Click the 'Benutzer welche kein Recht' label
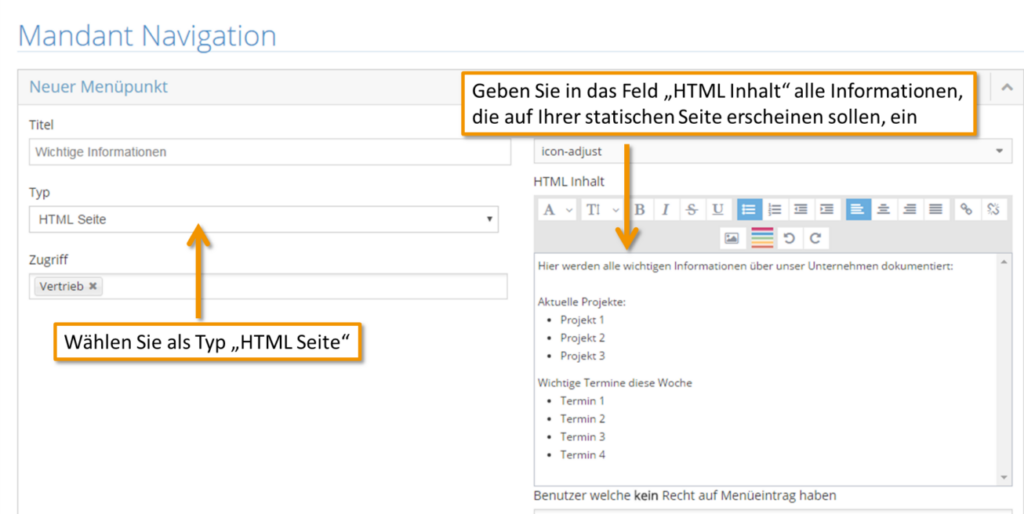This screenshot has height=514, width=1024. tap(684, 496)
